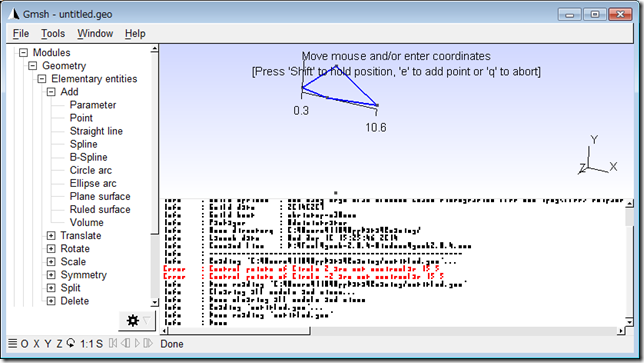Open the Help menu
This screenshot has width=644, height=363.
point(135,34)
